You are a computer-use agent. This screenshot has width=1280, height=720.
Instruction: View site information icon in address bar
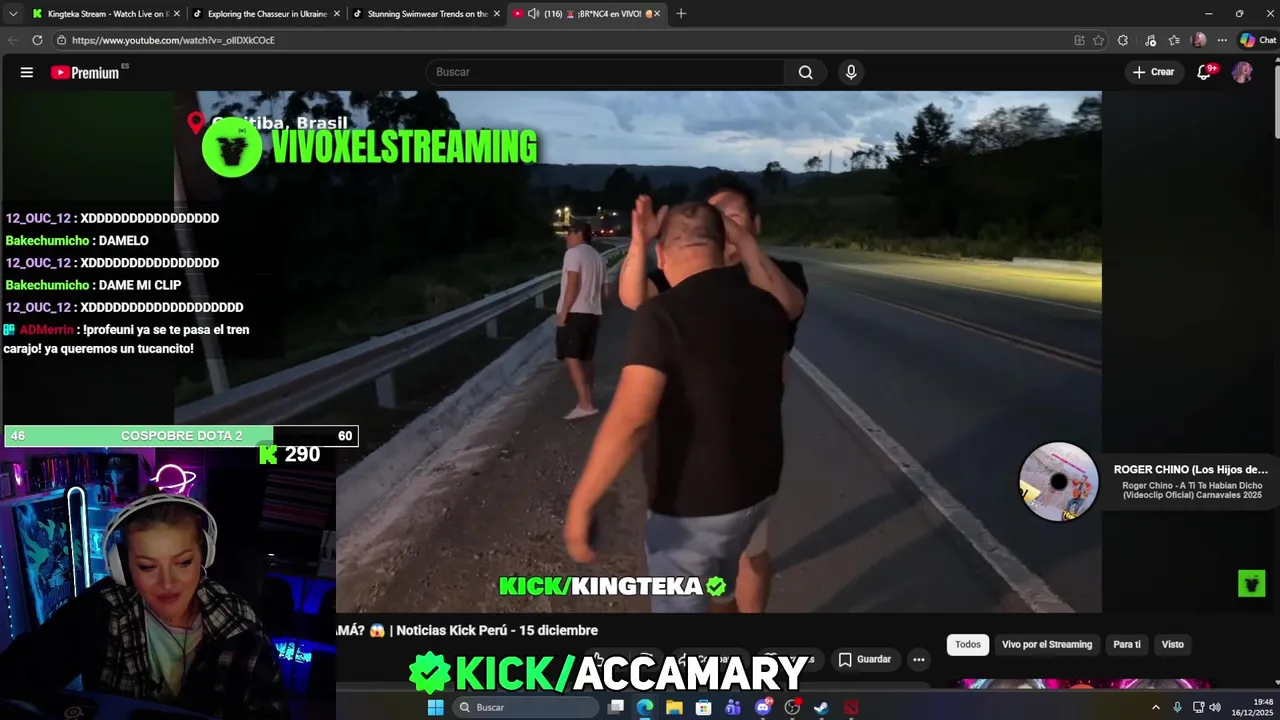pos(61,40)
